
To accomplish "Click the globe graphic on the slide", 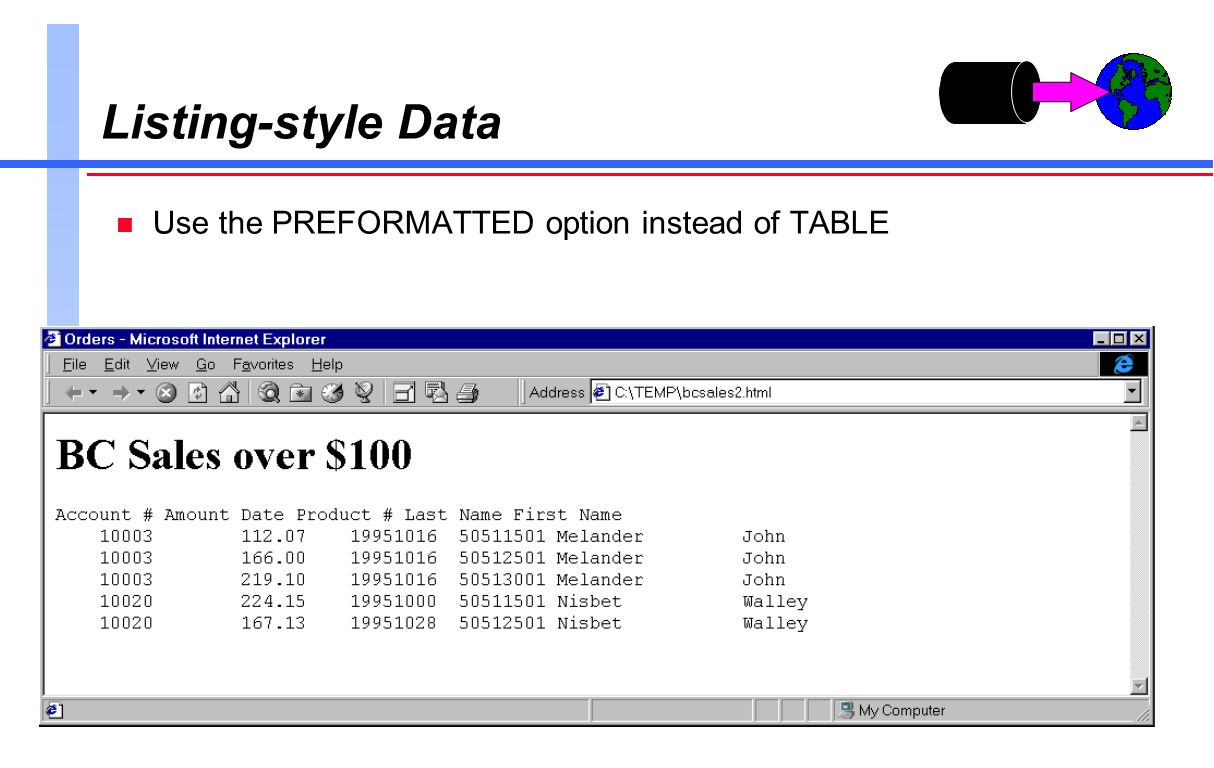I will click(1133, 91).
